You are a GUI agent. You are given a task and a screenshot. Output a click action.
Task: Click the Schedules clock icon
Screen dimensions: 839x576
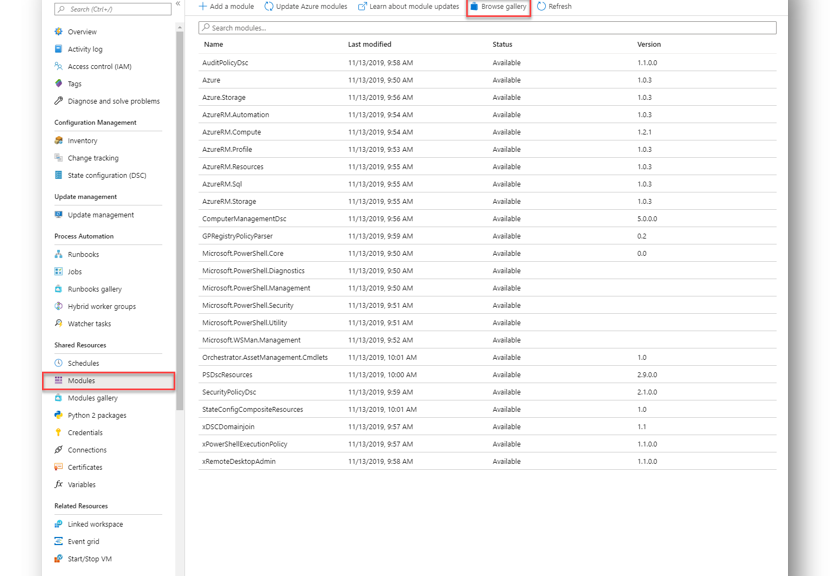tap(58, 363)
